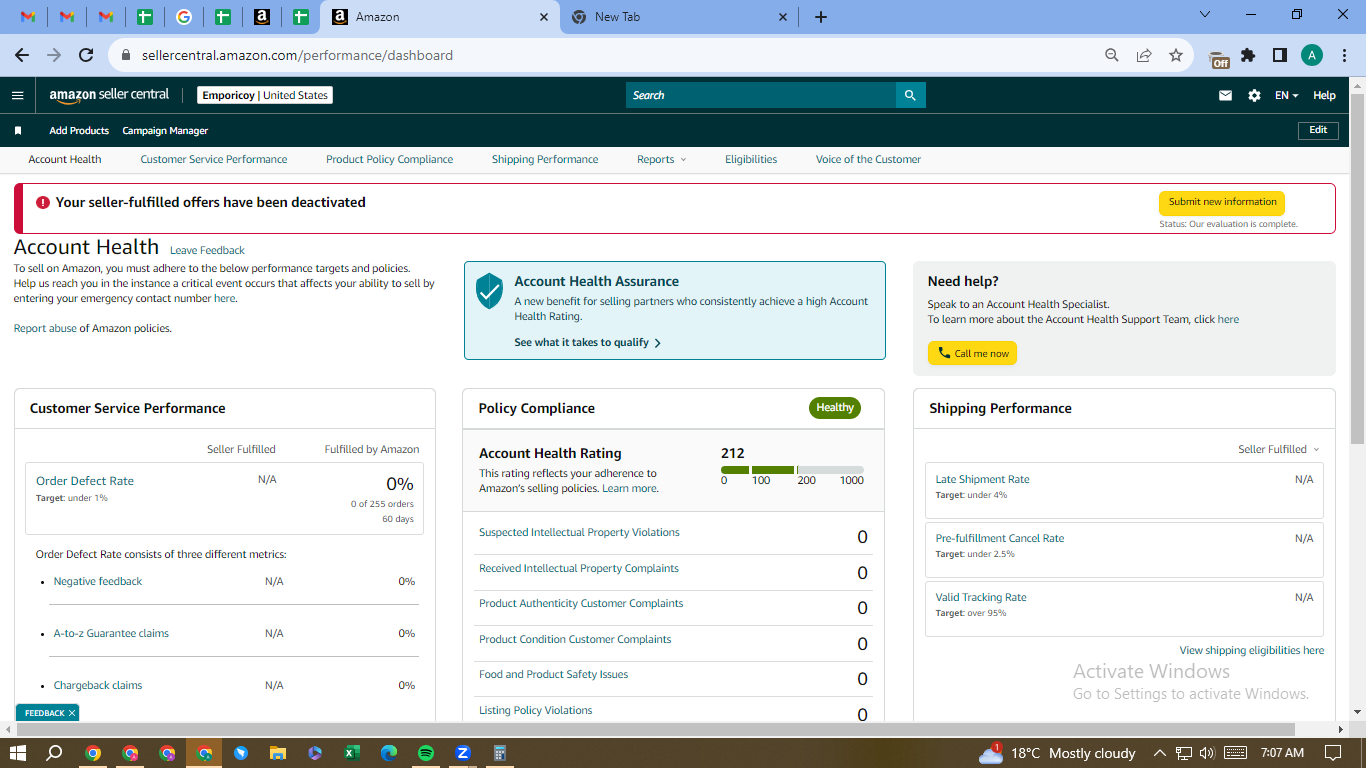
Task: Open Chrome tab search dropdown arrow
Action: (x=1204, y=15)
